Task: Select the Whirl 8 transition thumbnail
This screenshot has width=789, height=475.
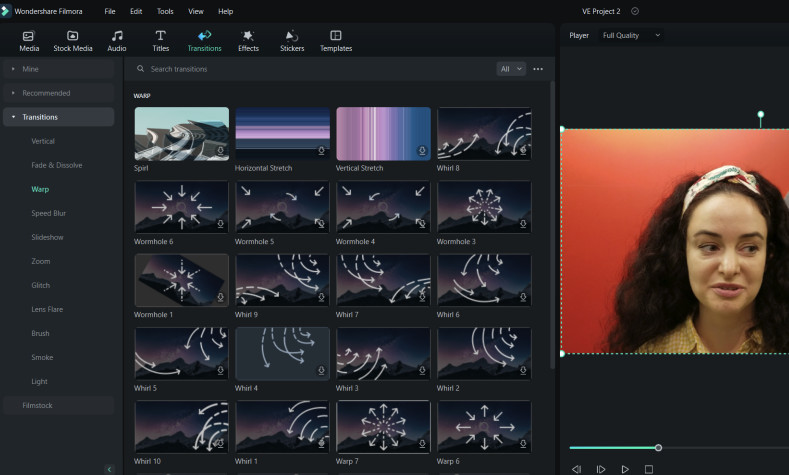Action: [484, 133]
